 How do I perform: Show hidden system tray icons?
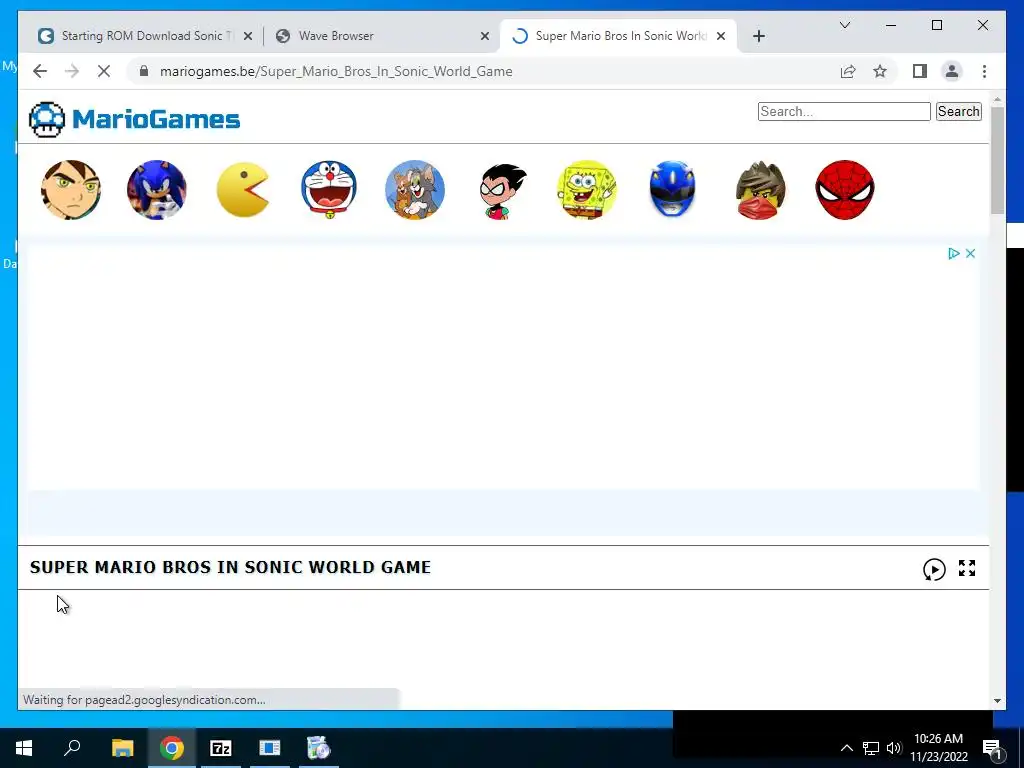pos(846,748)
